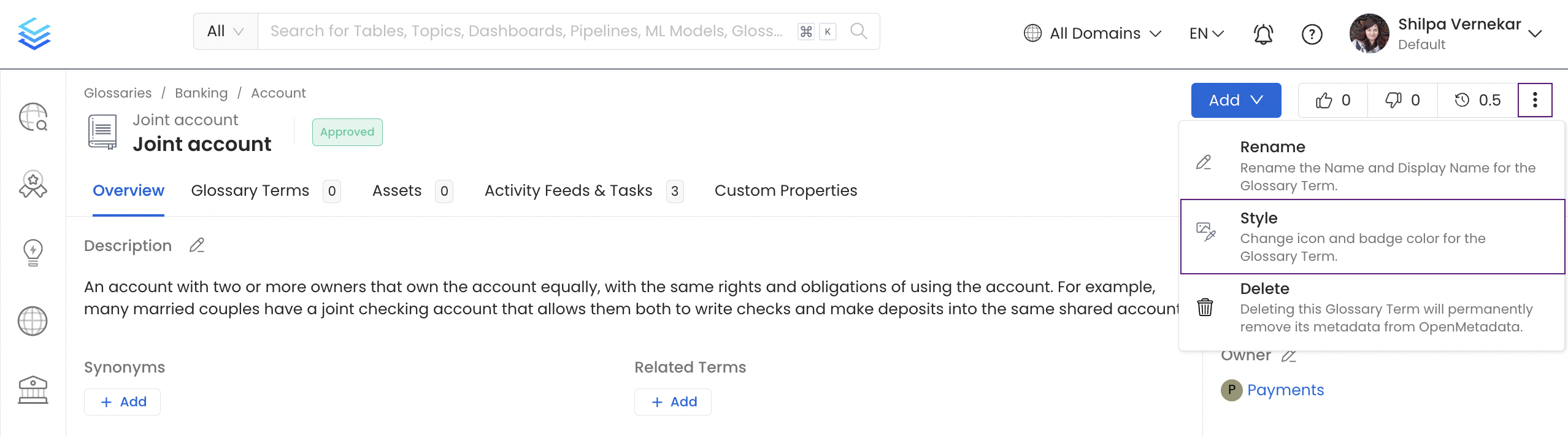Screen dimensions: 1568x437
Task: Select the Style menu option
Action: 1372,237
